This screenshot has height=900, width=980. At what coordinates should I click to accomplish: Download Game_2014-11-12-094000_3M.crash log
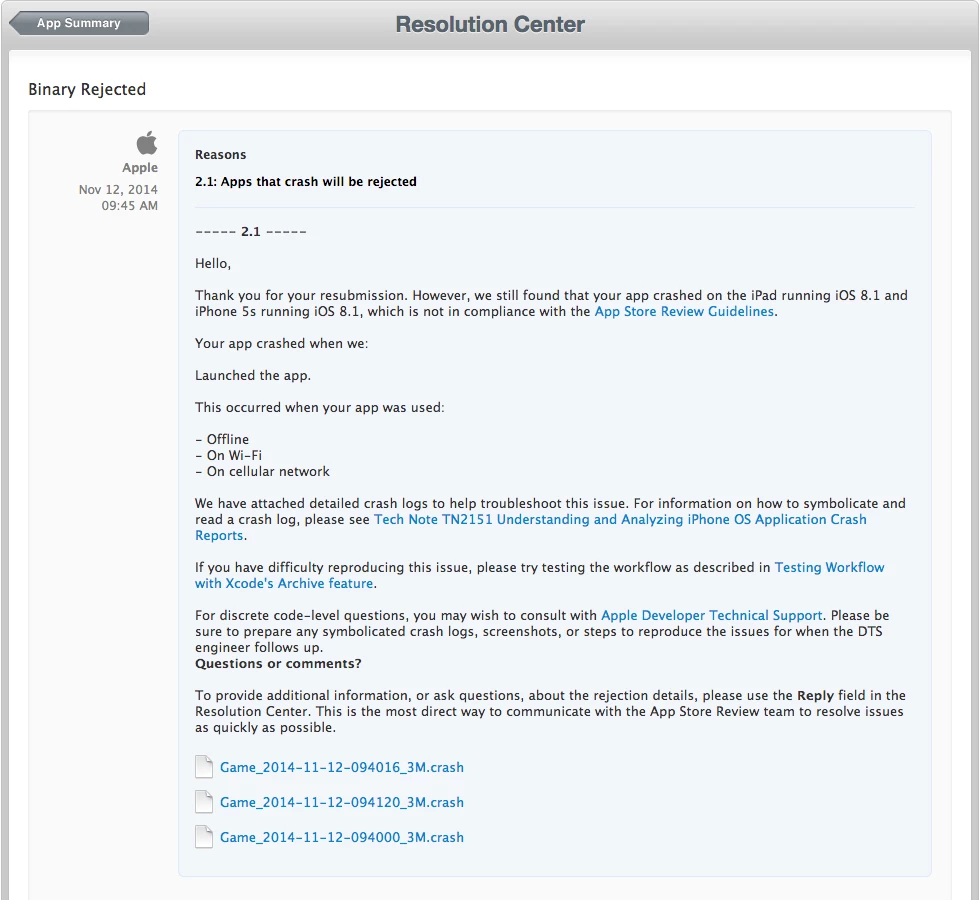tap(342, 838)
